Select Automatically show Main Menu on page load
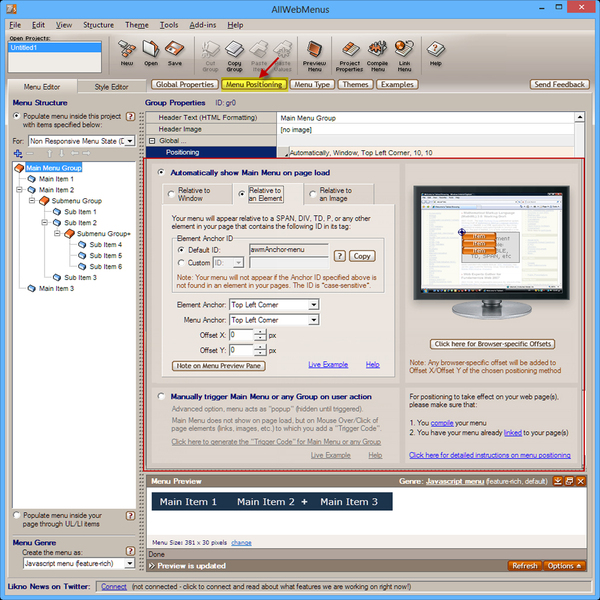600x600 pixels. [x=161, y=173]
